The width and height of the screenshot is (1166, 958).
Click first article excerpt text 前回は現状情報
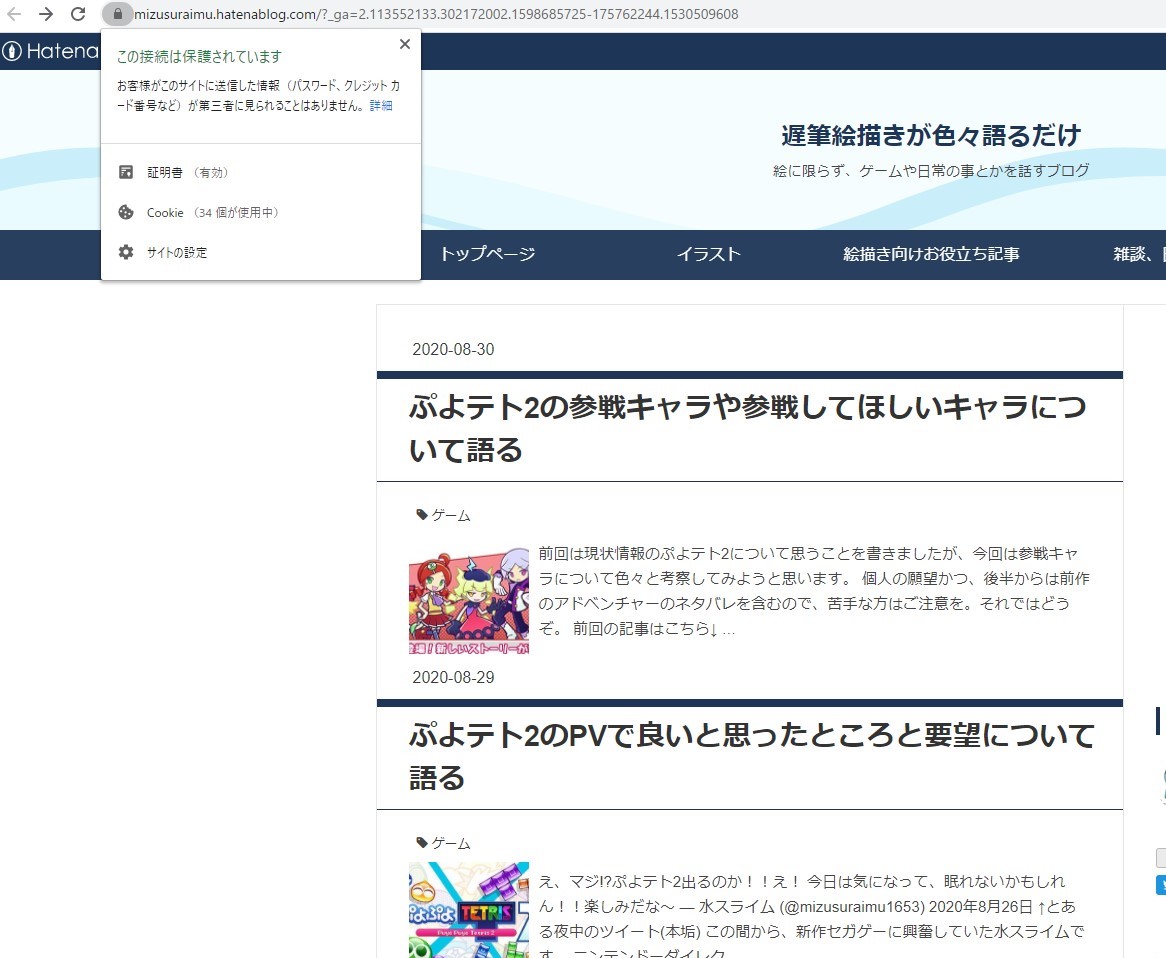814,591
